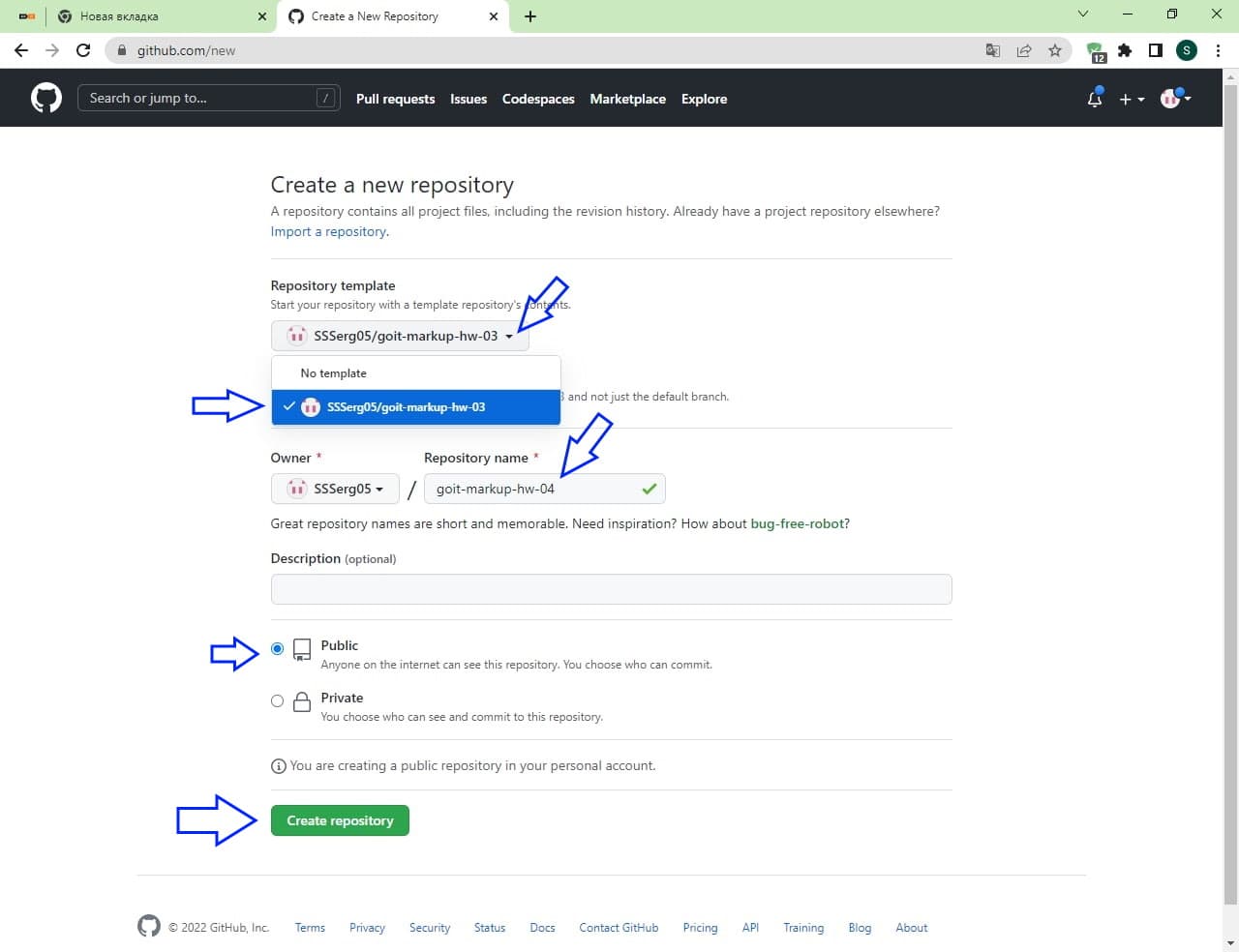This screenshot has height=952, width=1239.
Task: Open About footer link
Action: pos(911,927)
